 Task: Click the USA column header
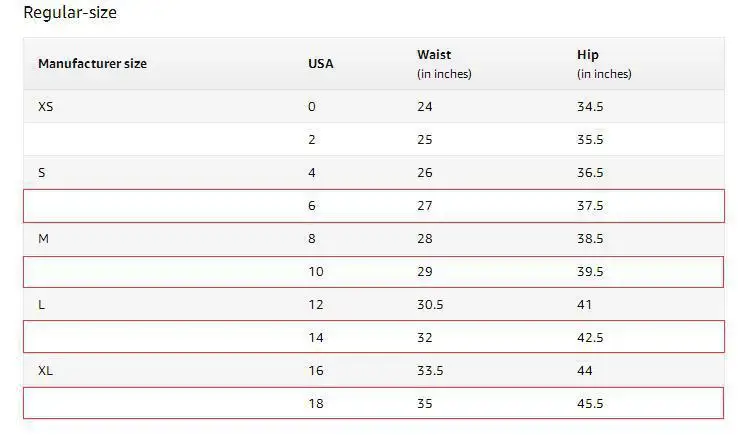(320, 64)
